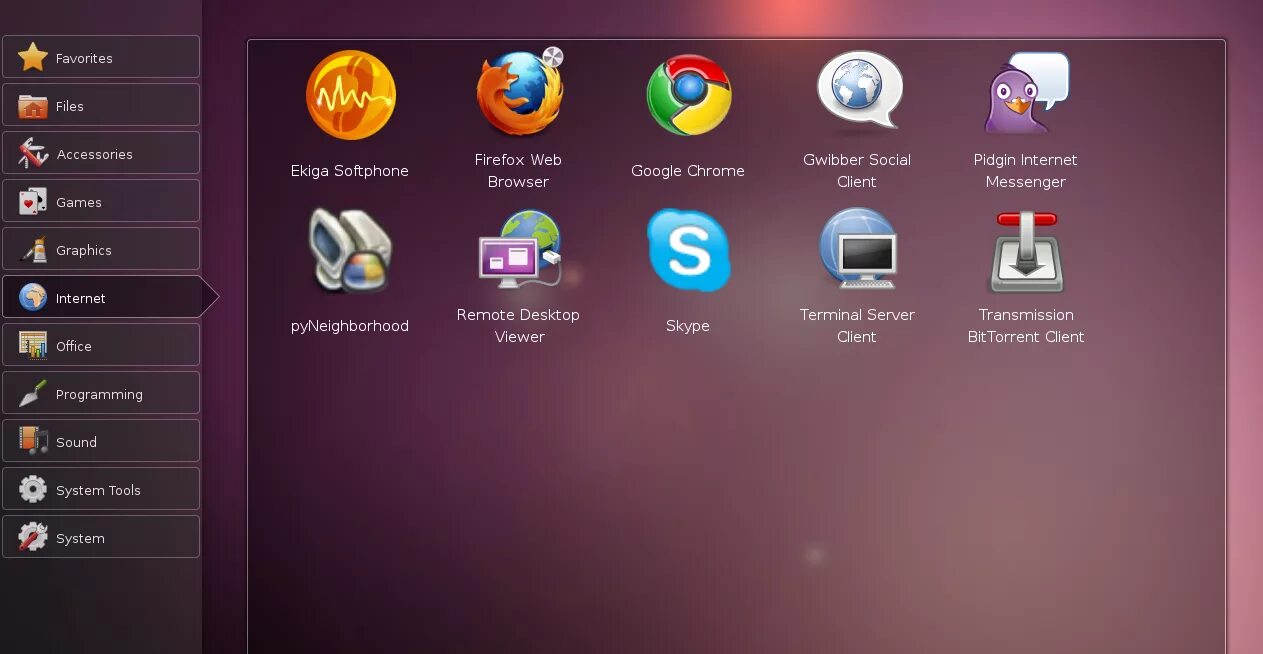Click "Transmission BitTorrent Client" label text

pos(1026,326)
